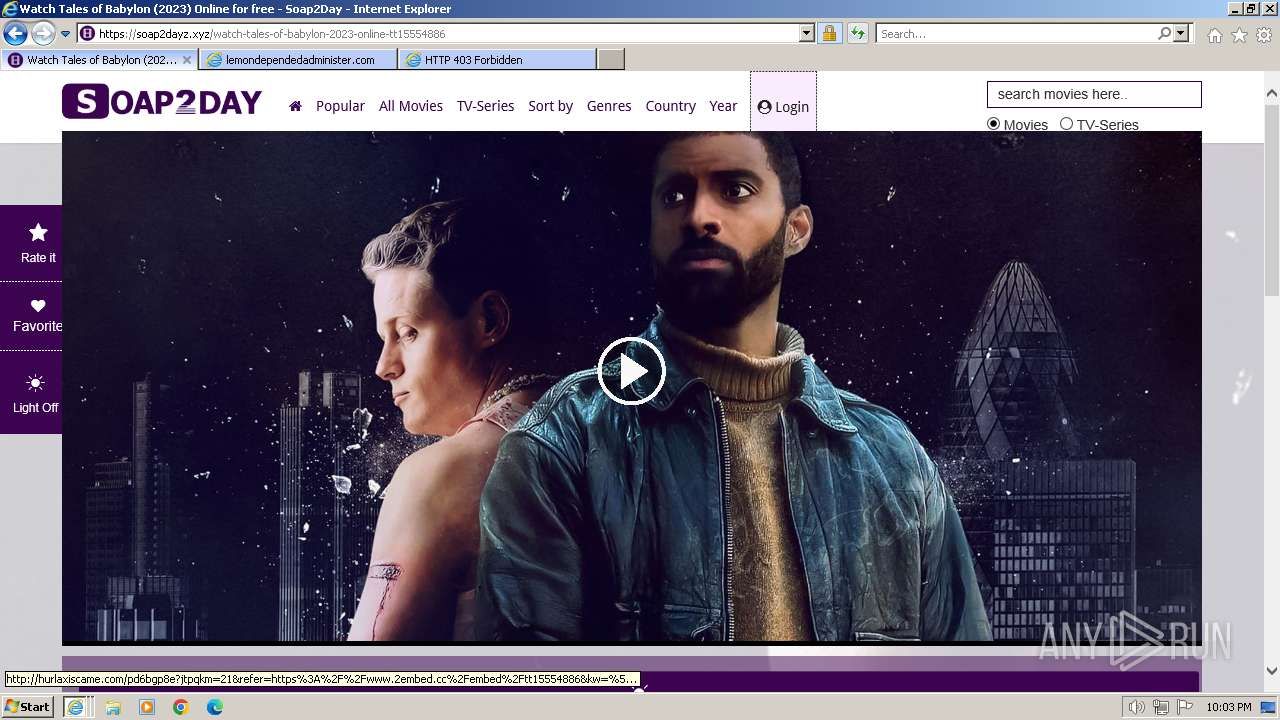Open Google Chrome from the taskbar

181,707
